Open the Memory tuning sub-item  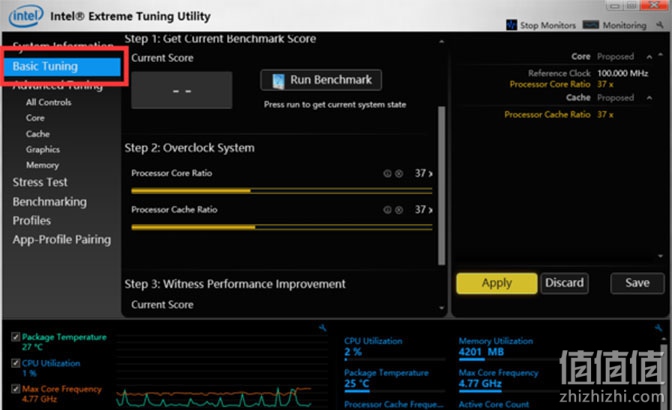coord(42,165)
